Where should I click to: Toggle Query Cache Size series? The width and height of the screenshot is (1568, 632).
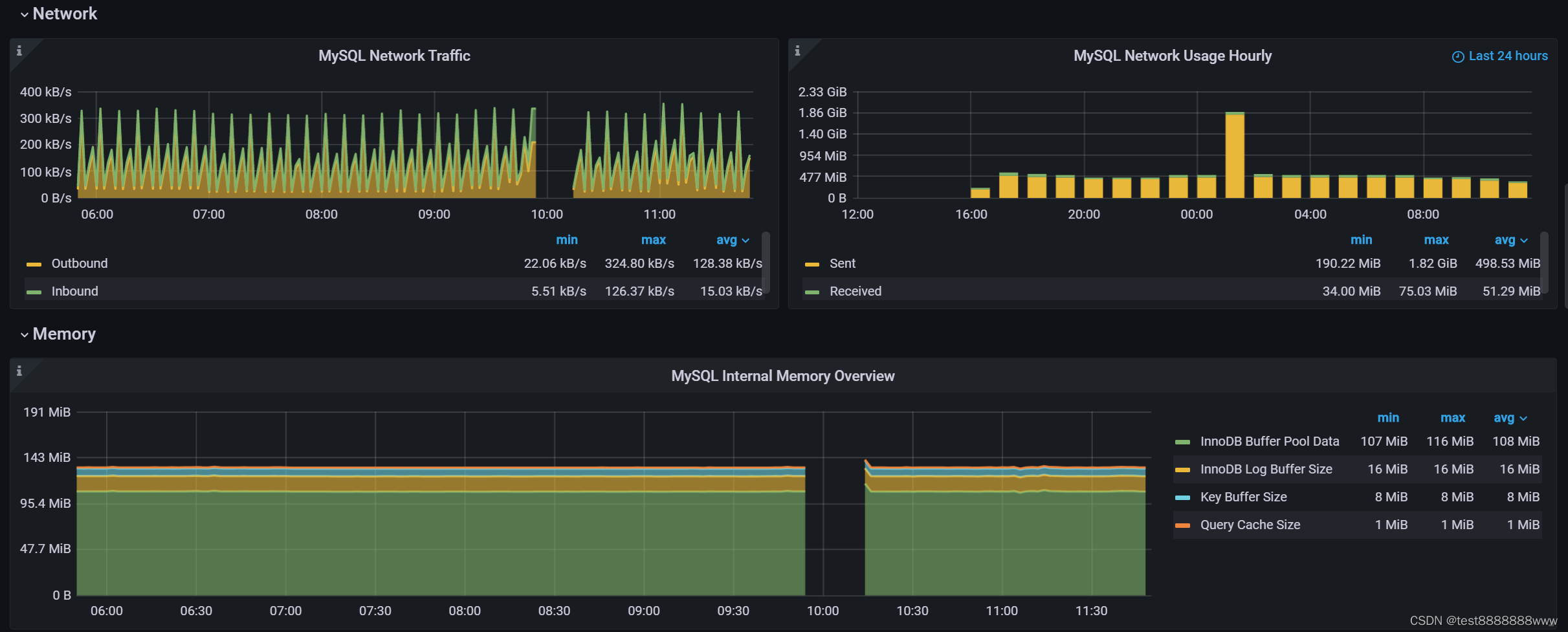(1250, 525)
